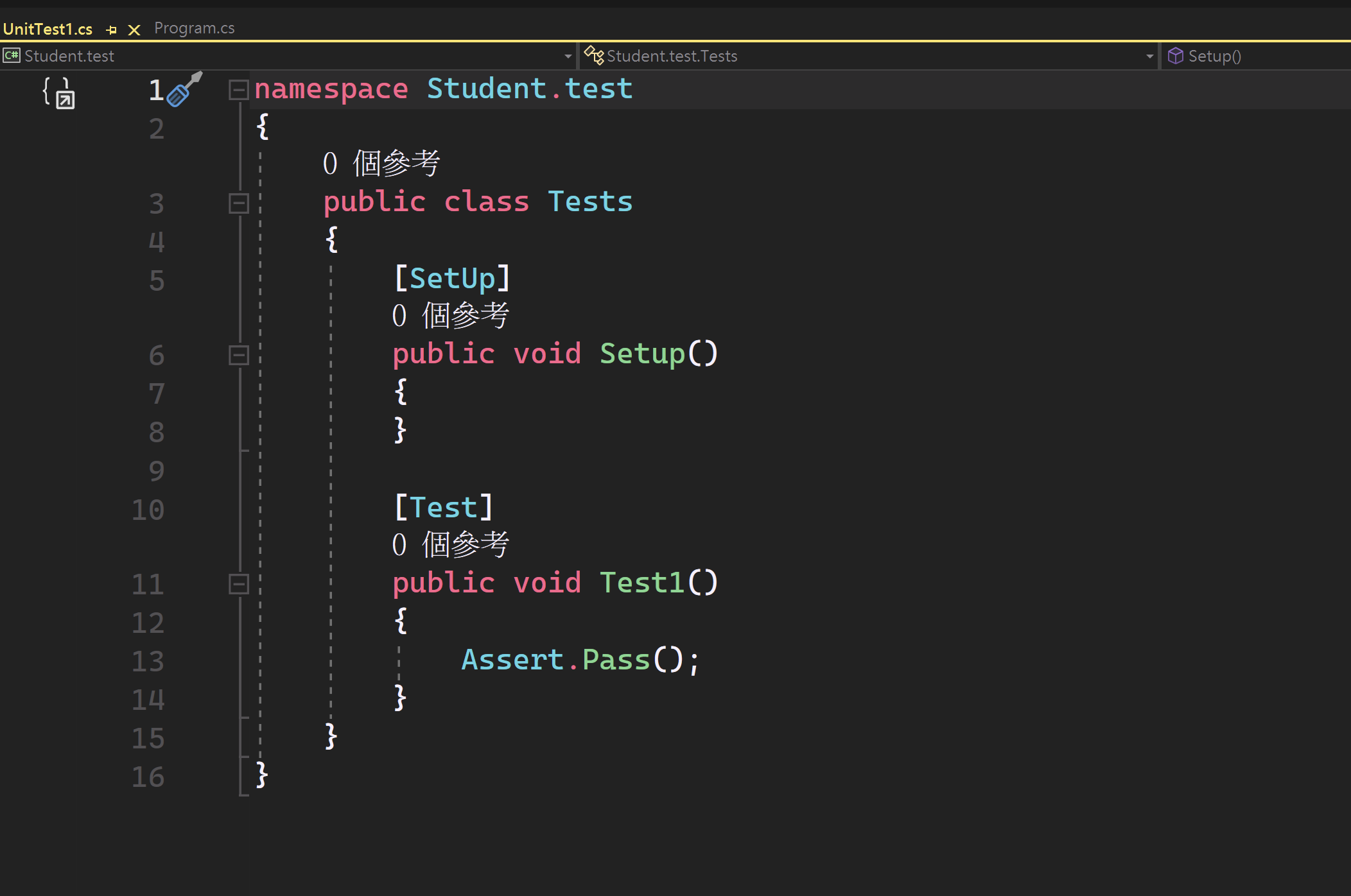Switch to the Program.cs tab
Screen dimensions: 1351x896
pyautogui.click(x=194, y=28)
